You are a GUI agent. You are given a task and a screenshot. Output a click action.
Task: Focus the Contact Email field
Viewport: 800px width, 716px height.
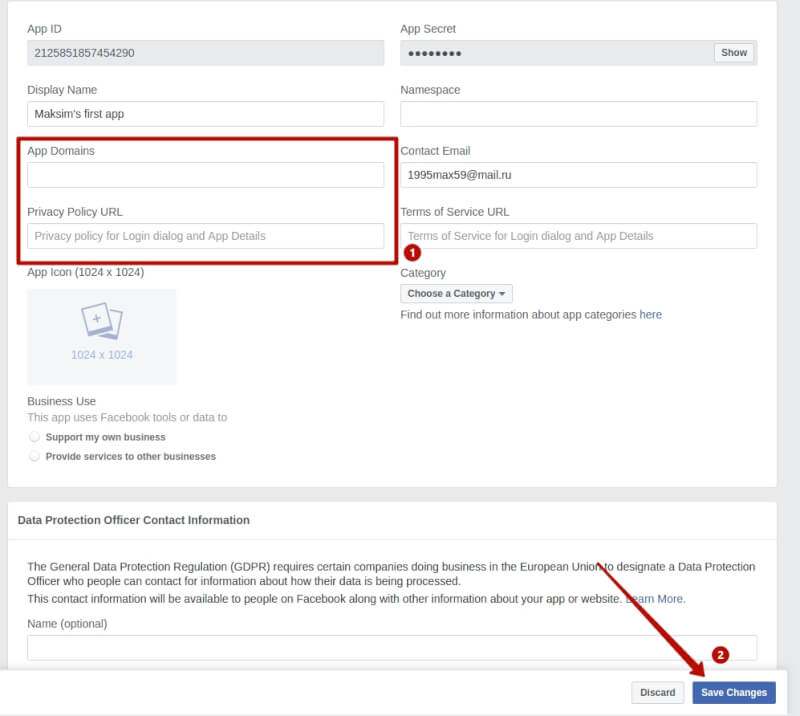[x=578, y=174]
